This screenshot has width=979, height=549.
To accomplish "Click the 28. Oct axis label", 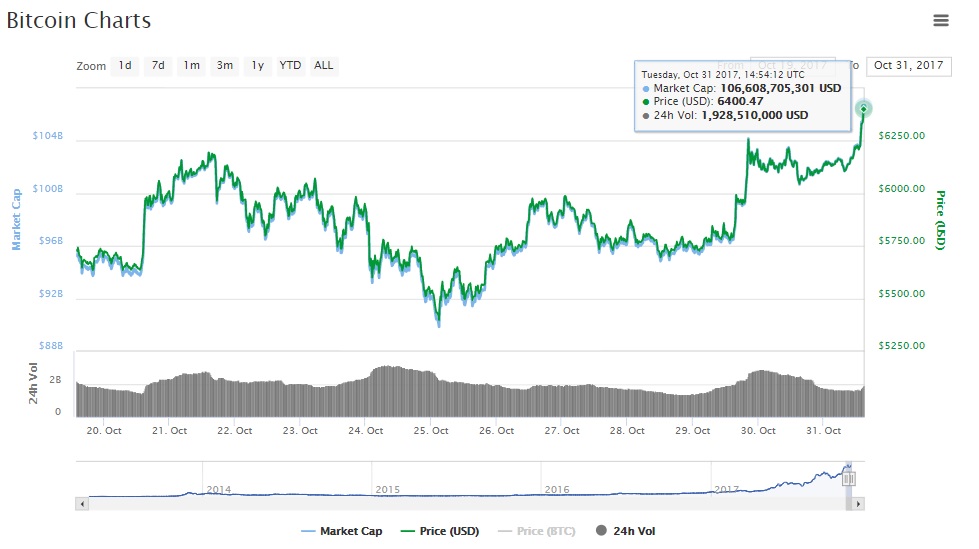I will pos(627,430).
